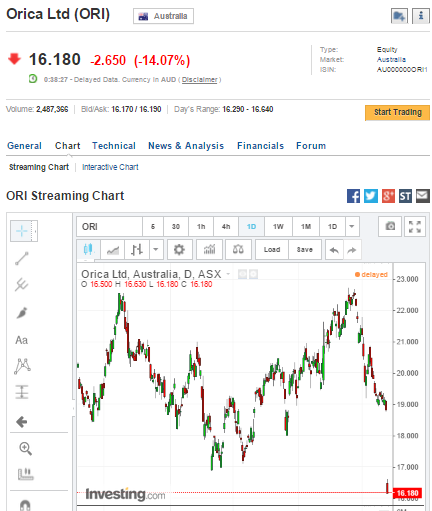Select the last 1D interval before dropdown
Screen dimensions: 432x511
point(332,227)
